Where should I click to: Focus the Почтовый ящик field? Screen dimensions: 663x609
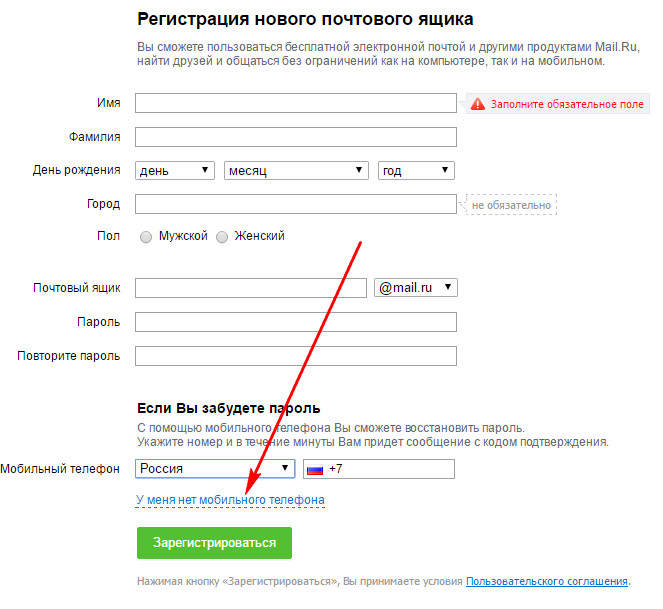[x=251, y=288]
